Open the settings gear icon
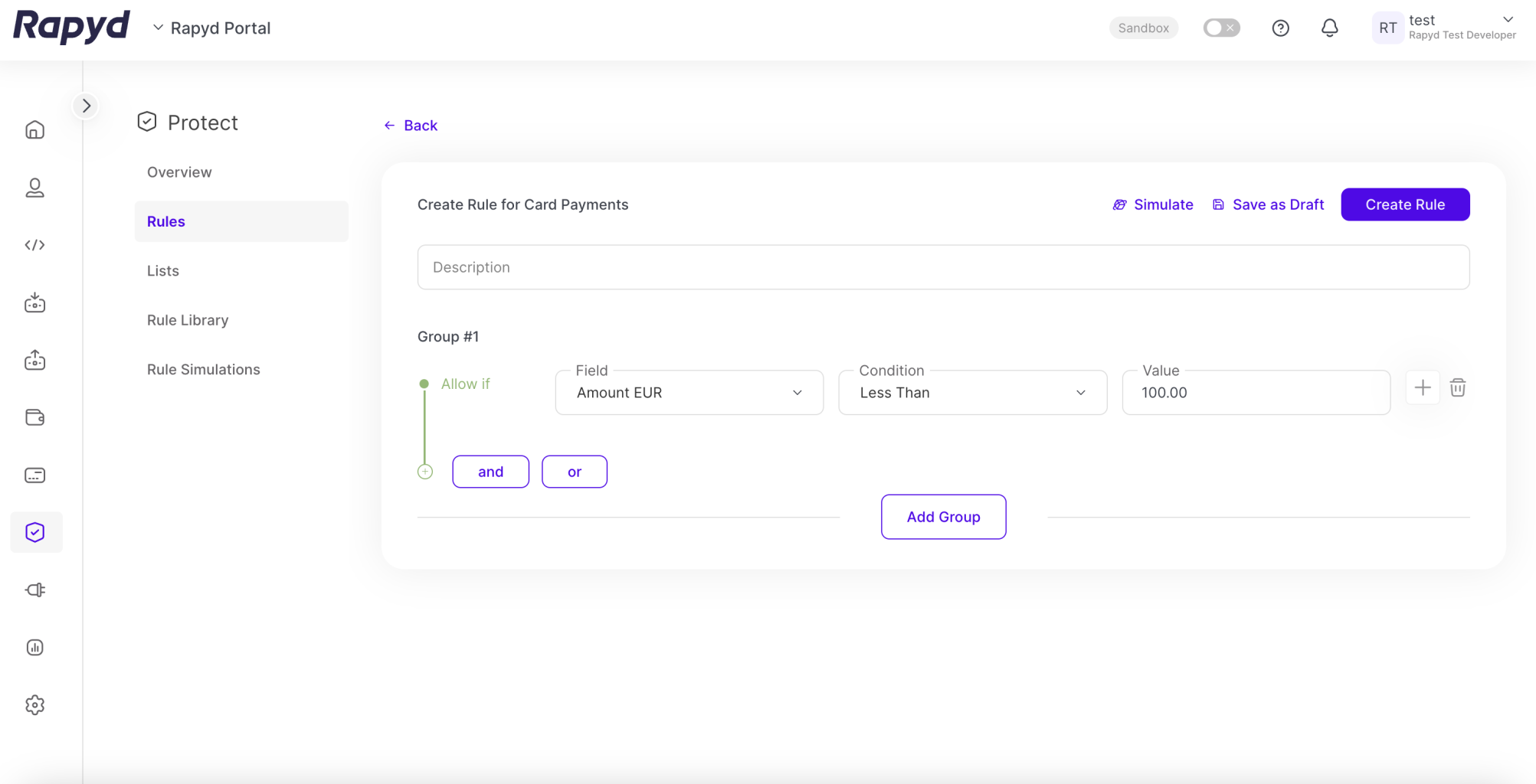Screen dimensions: 1536x784 [x=35, y=704]
